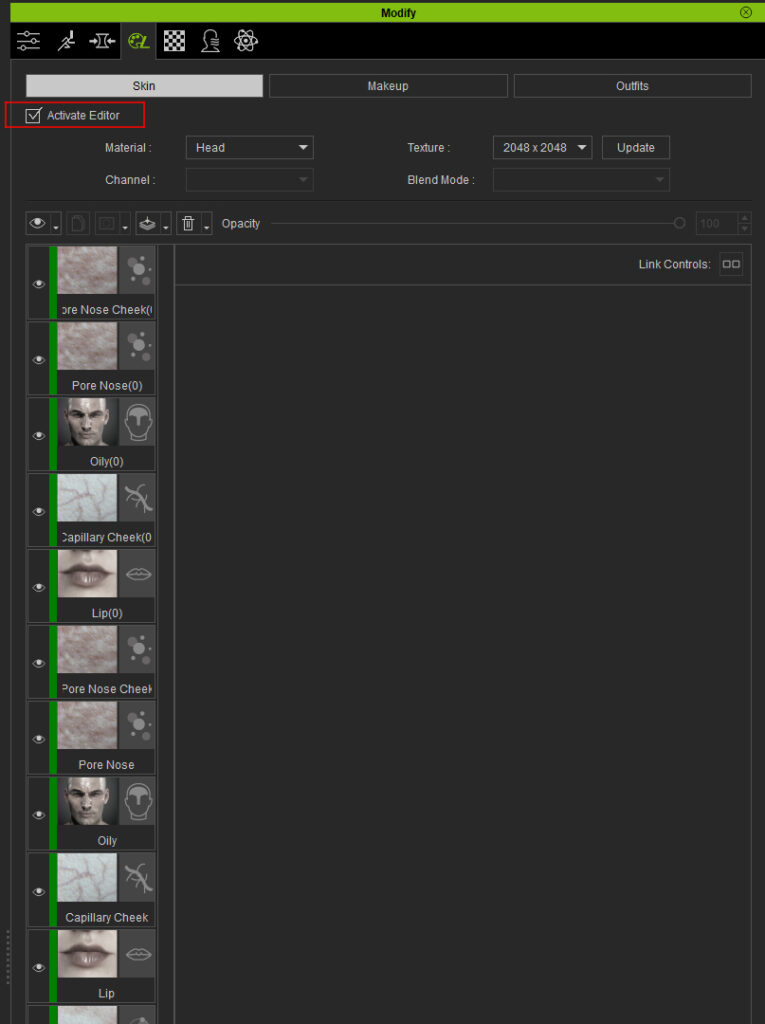Expand the Texture size 2048 x 2048 dropdown
This screenshot has height=1024, width=765.
pos(542,148)
